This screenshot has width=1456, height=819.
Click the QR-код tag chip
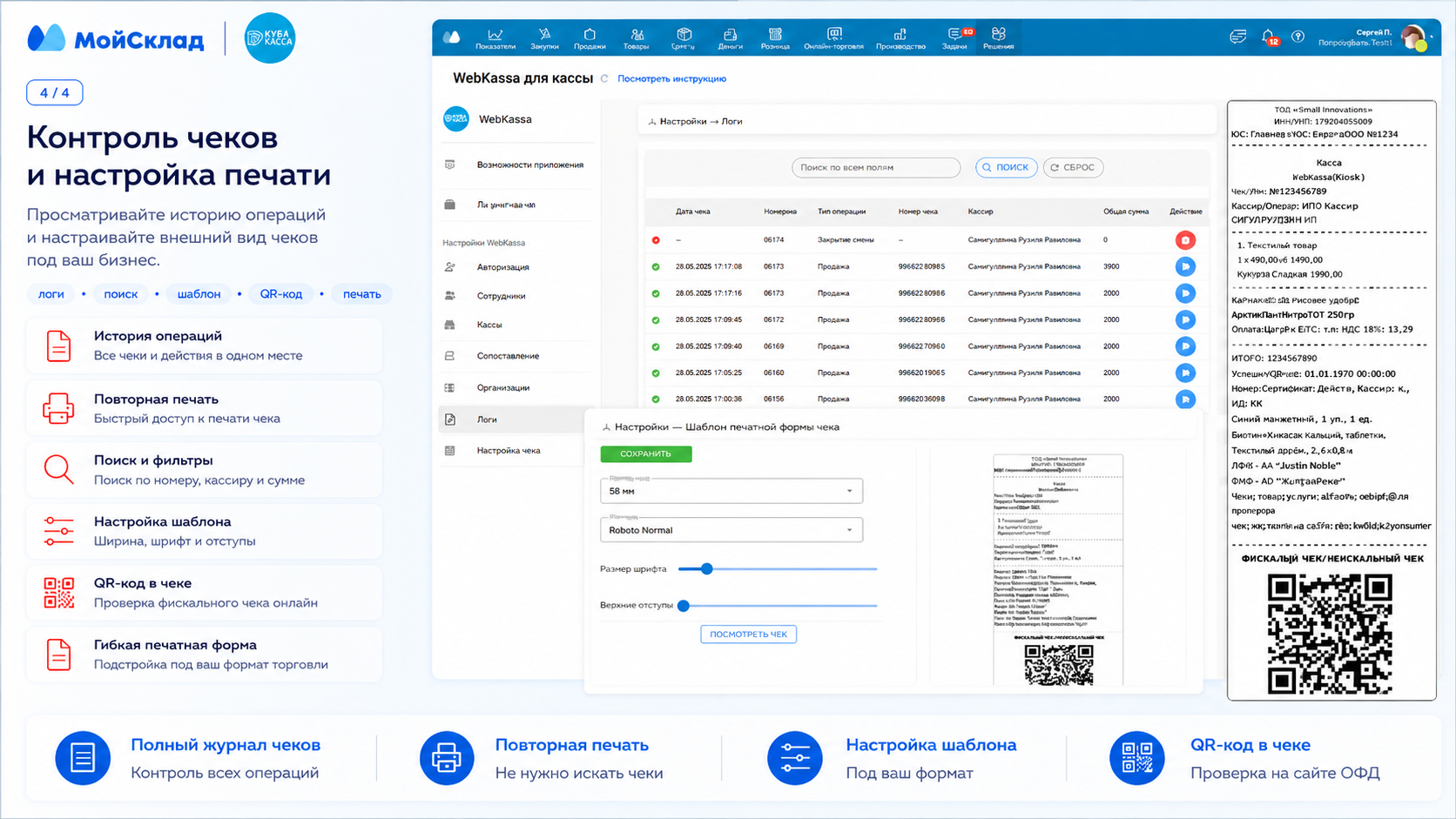[x=281, y=294]
